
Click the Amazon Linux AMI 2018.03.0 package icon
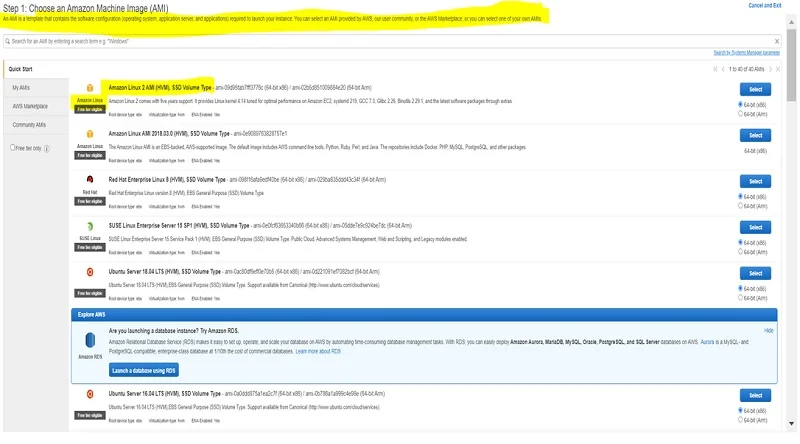[x=90, y=134]
